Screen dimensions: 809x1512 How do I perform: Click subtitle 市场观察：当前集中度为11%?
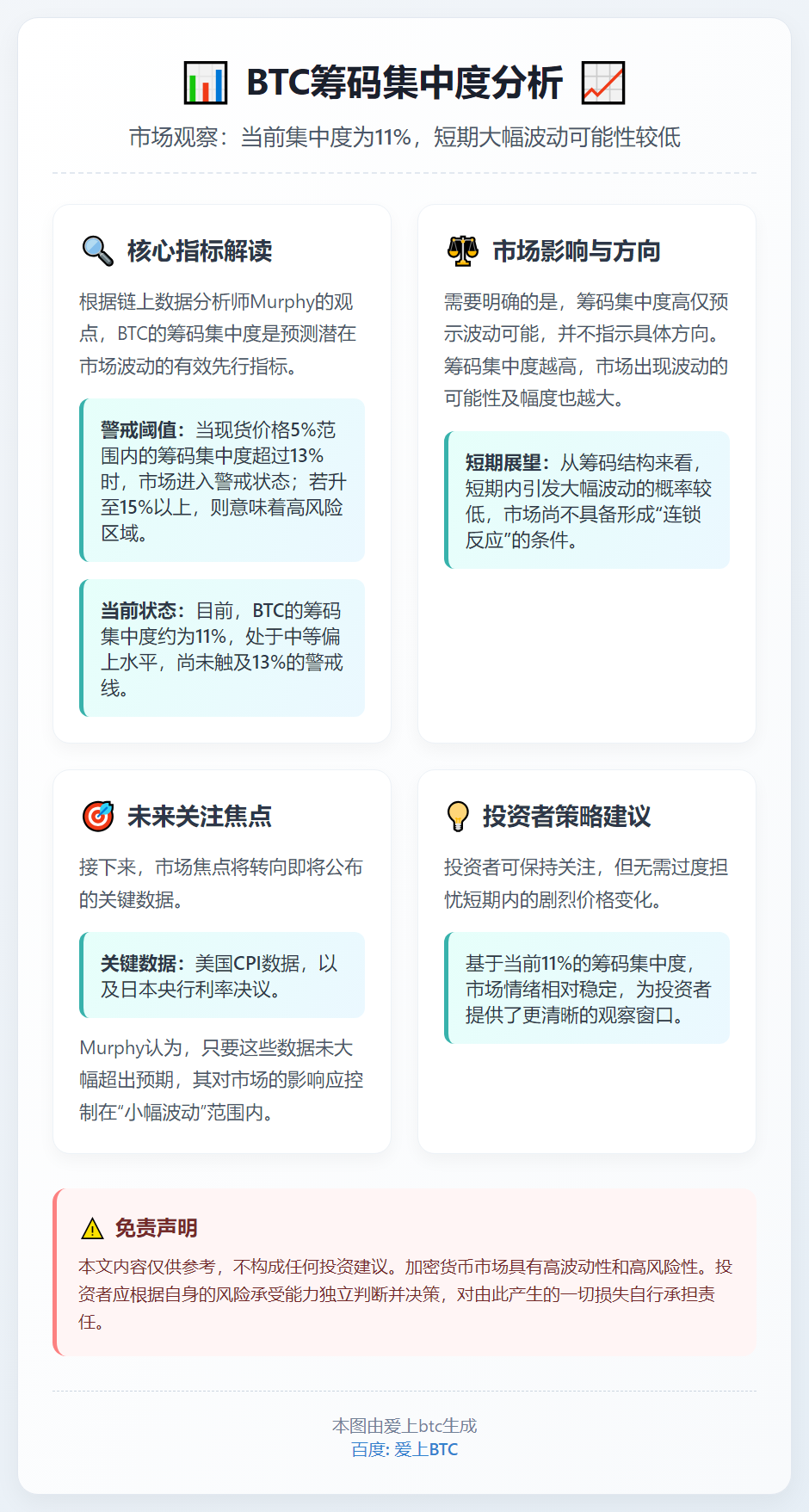click(404, 137)
